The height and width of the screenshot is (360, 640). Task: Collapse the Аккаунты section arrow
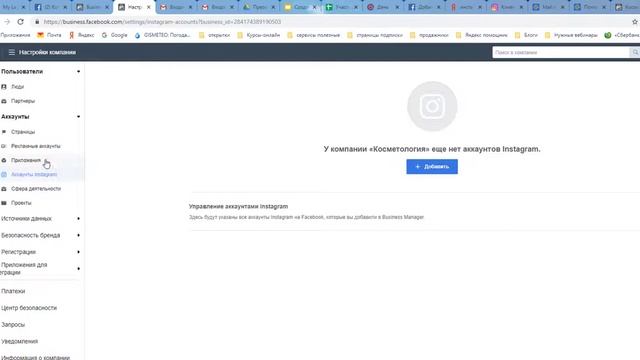click(78, 117)
